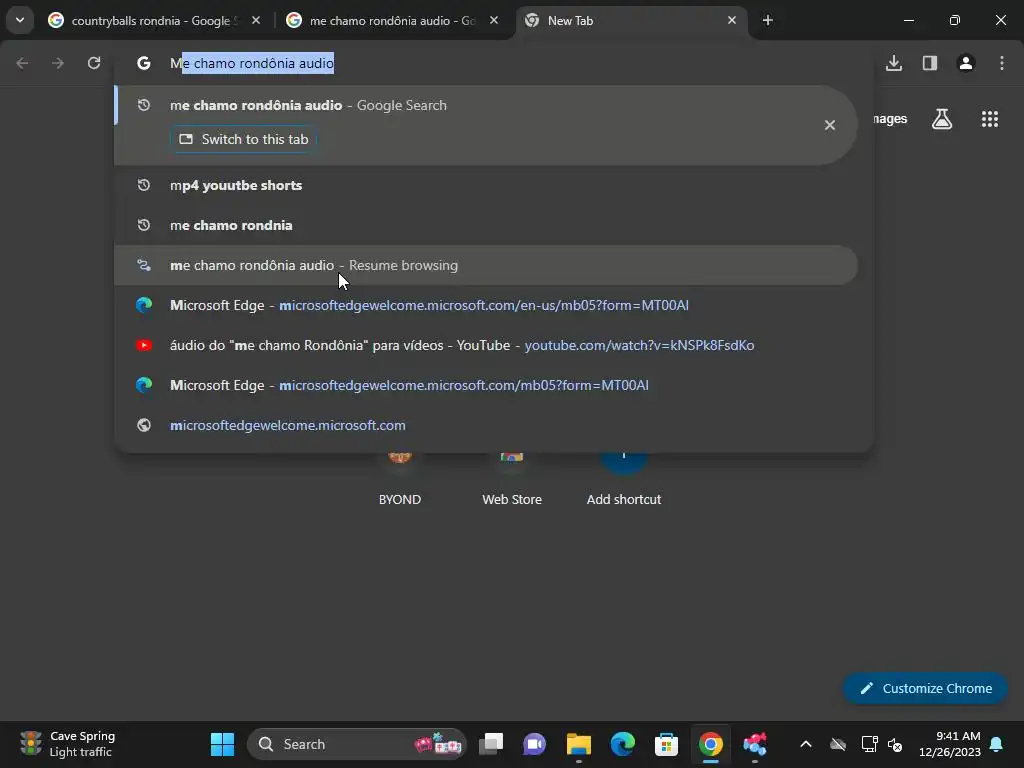Open the colorful molecule app in taskbar

click(x=754, y=744)
